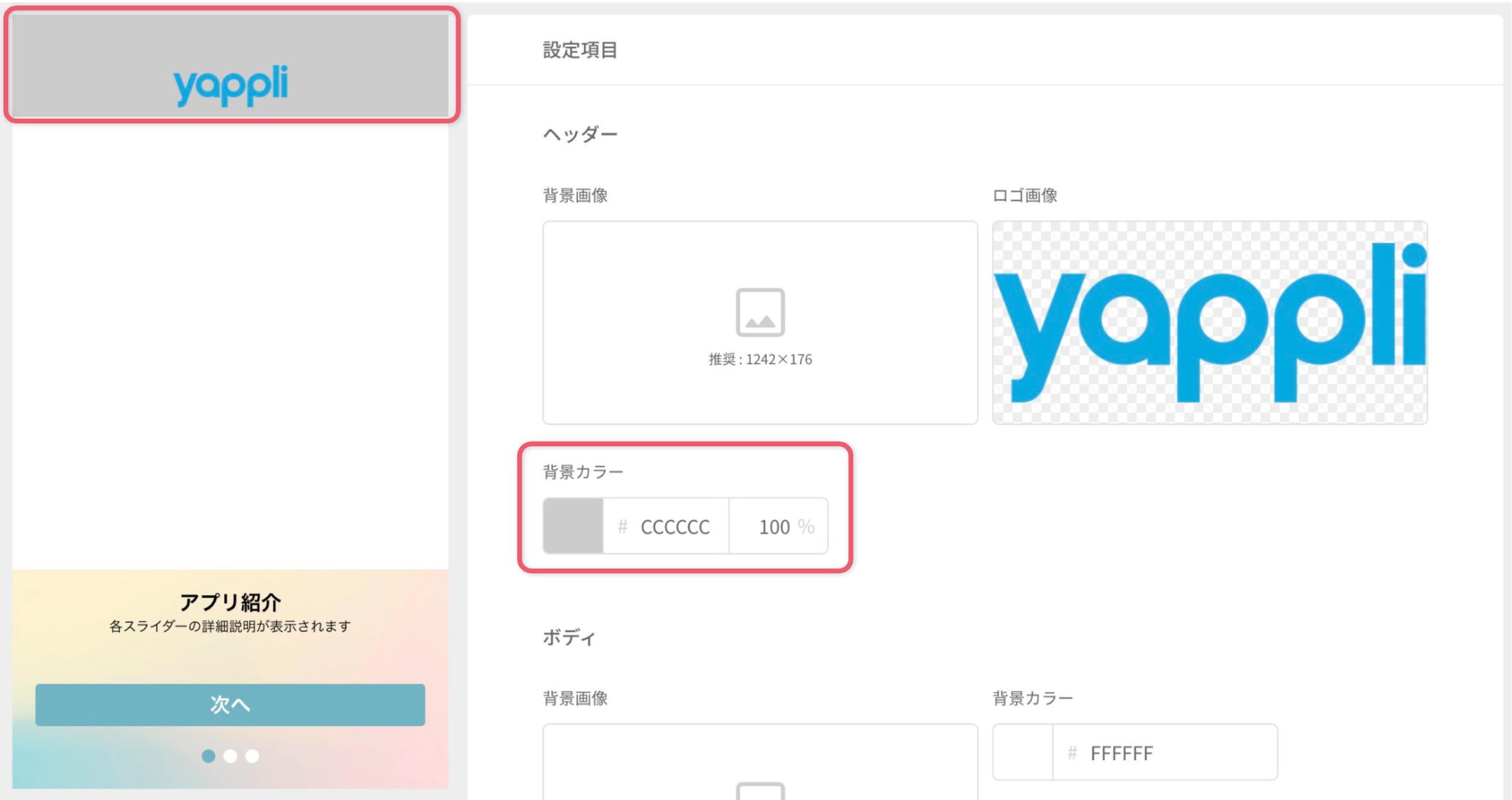The height and width of the screenshot is (800, 1512).
Task: Click the slider description text in preview
Action: click(230, 626)
